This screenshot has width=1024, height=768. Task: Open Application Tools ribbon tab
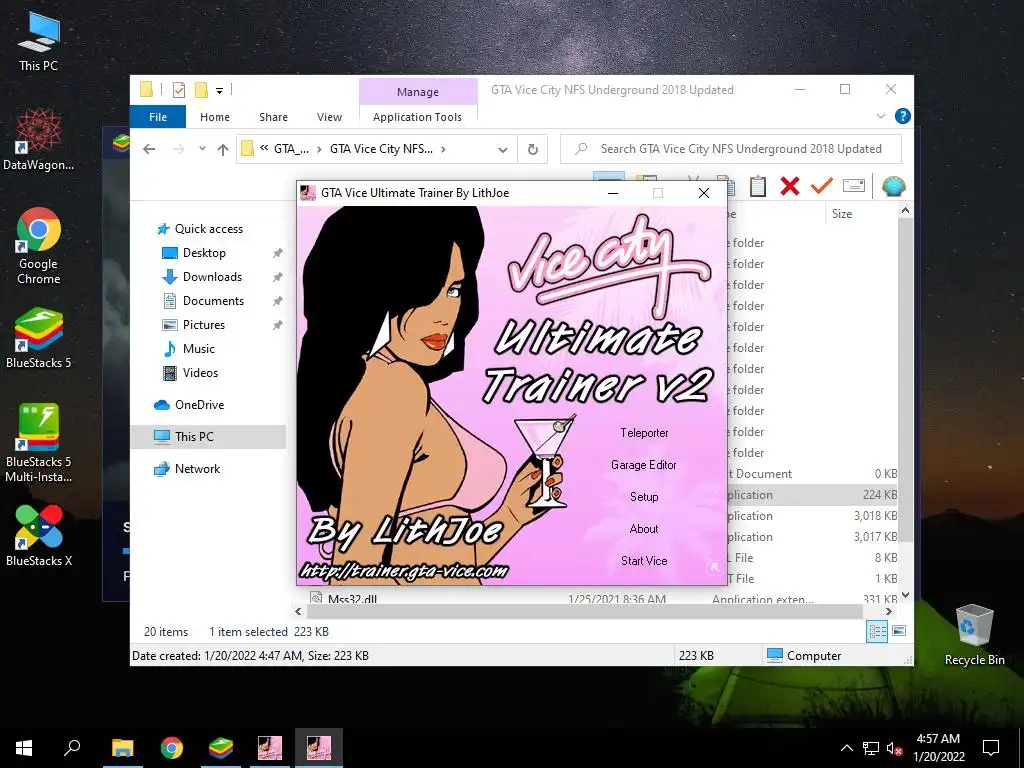tap(417, 117)
